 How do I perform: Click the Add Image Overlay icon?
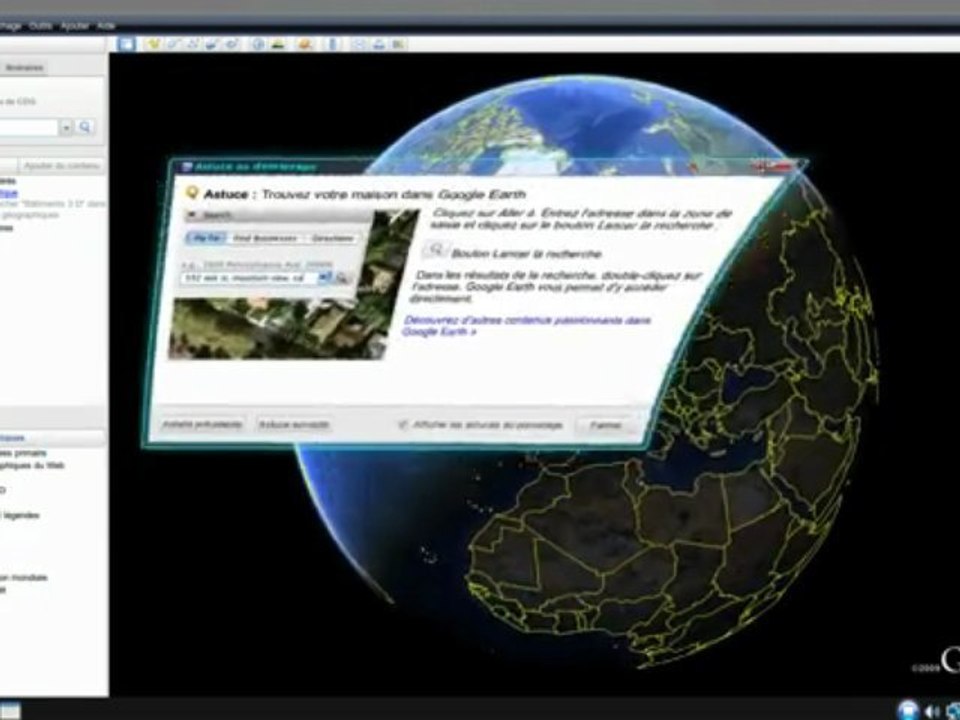212,44
